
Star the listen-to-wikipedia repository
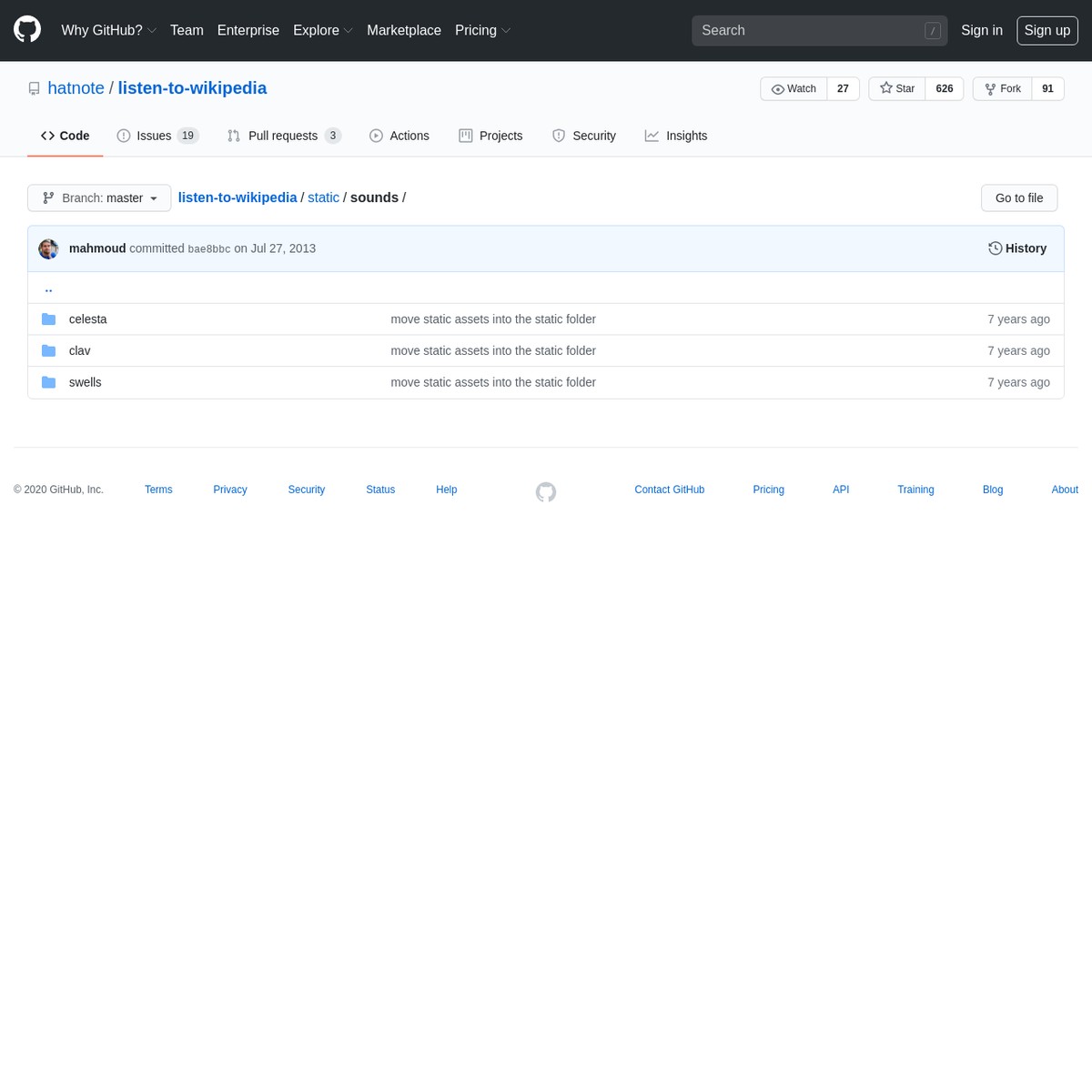click(897, 88)
